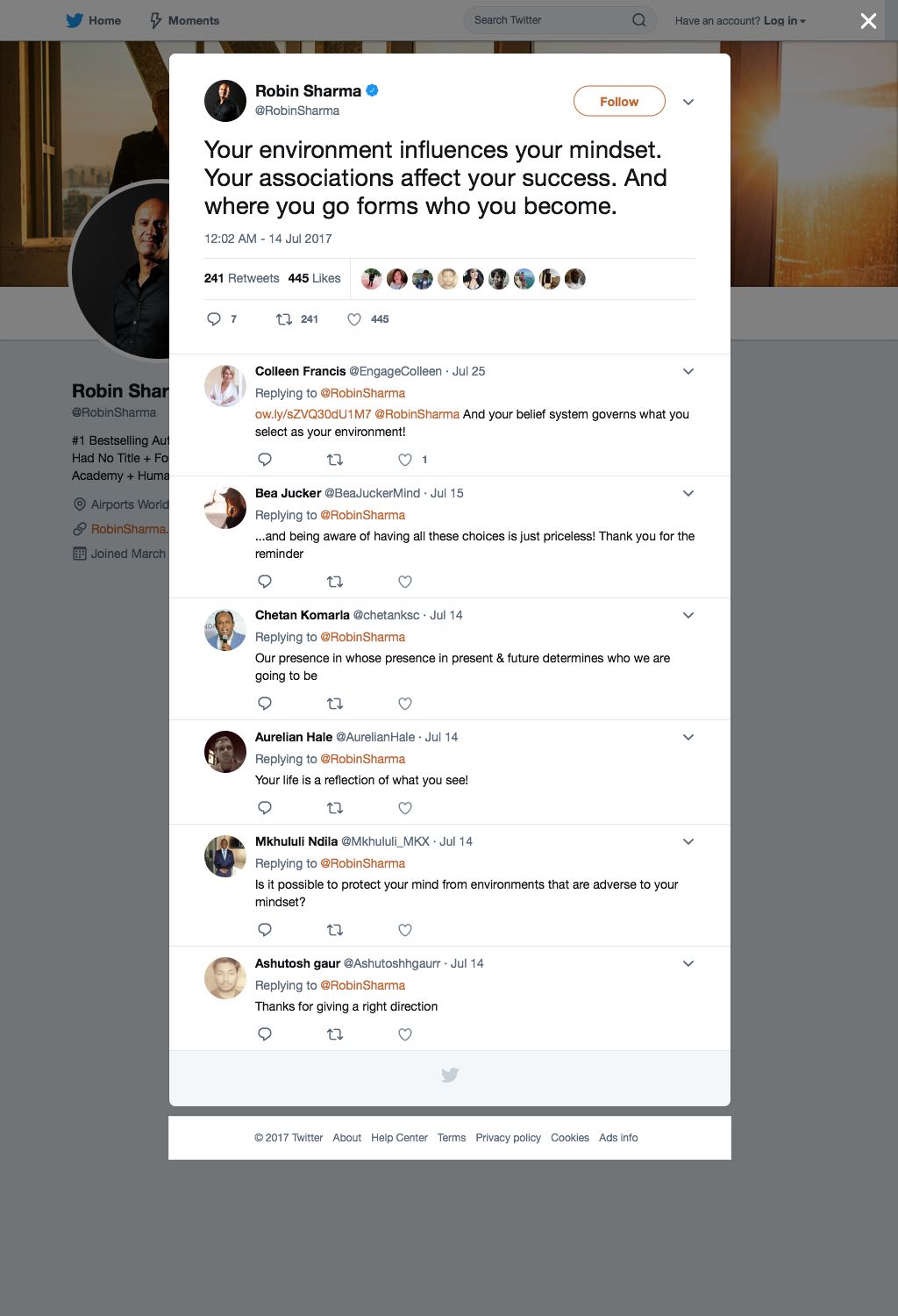Like Aurelian Hale's reply
Screen dimensions: 898x1316
pyautogui.click(x=405, y=808)
